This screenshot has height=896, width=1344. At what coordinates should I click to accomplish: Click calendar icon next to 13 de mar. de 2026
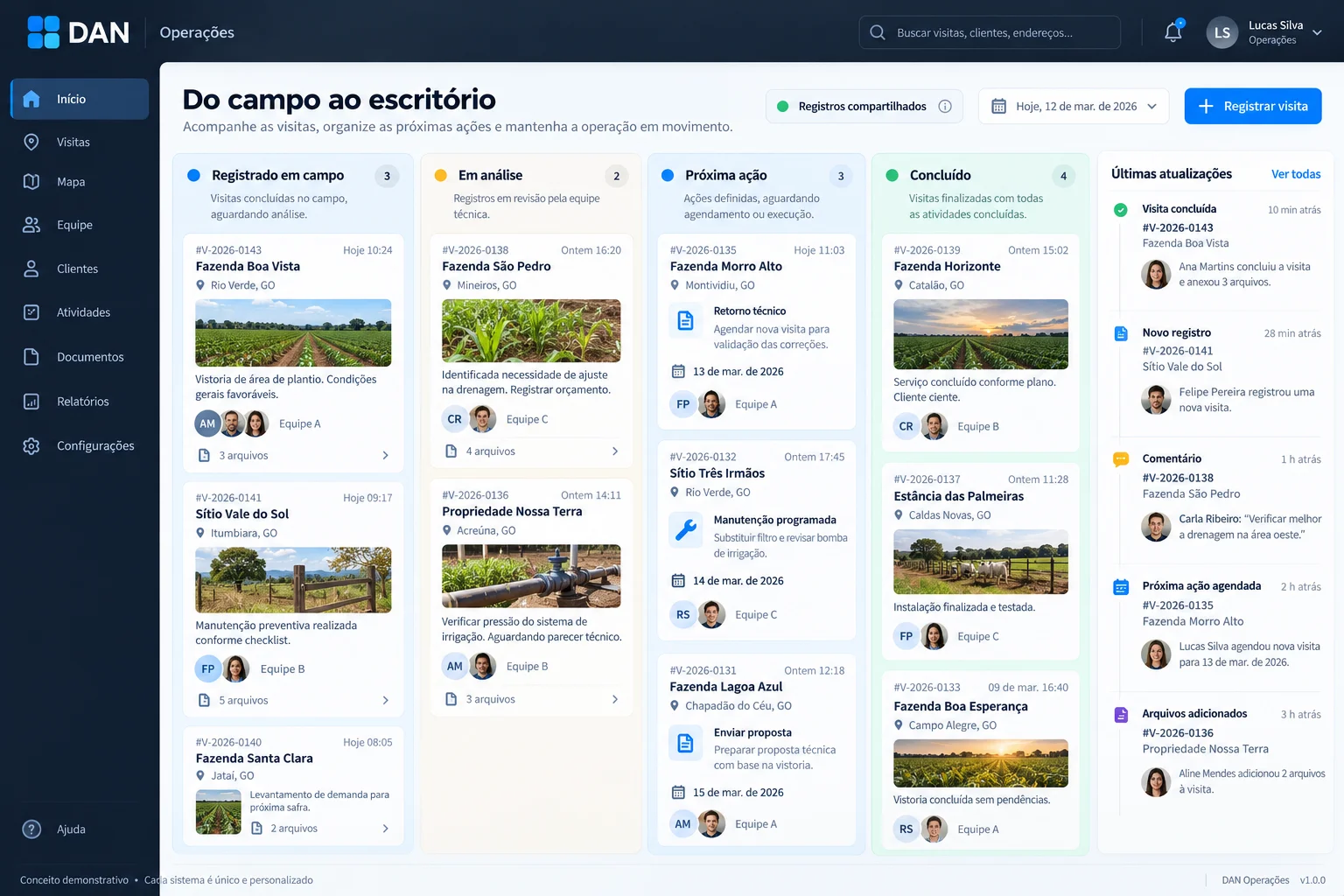coord(678,371)
